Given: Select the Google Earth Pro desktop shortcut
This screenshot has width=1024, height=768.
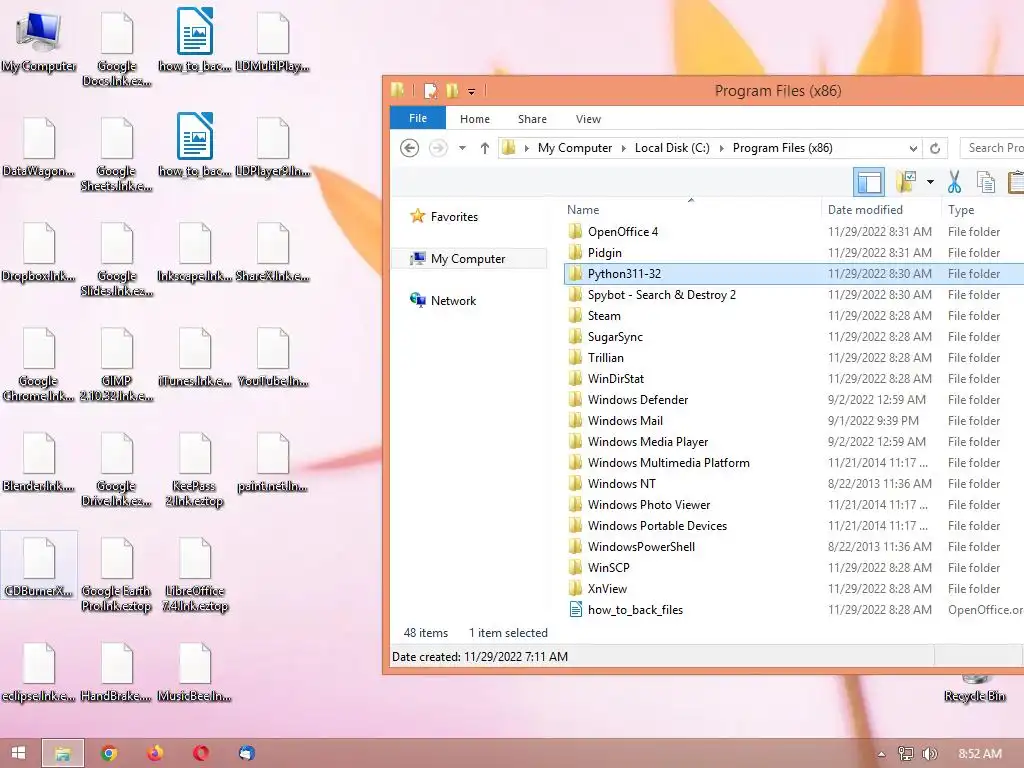Looking at the screenshot, I should coord(117,575).
